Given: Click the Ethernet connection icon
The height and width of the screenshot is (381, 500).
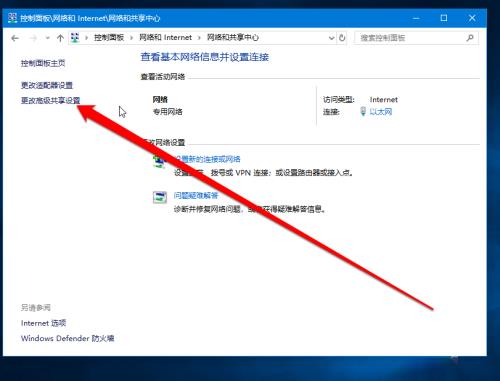Looking at the screenshot, I should 363,111.
